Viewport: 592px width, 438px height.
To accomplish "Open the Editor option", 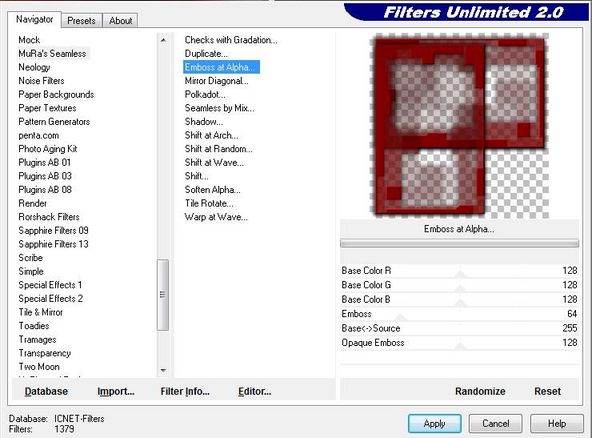I will tap(255, 391).
